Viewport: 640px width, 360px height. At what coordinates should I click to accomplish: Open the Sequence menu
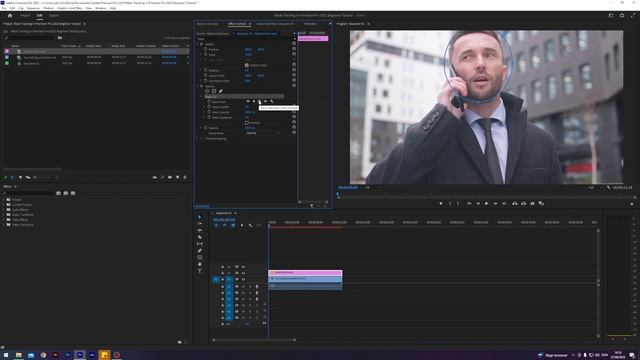pos(33,8)
